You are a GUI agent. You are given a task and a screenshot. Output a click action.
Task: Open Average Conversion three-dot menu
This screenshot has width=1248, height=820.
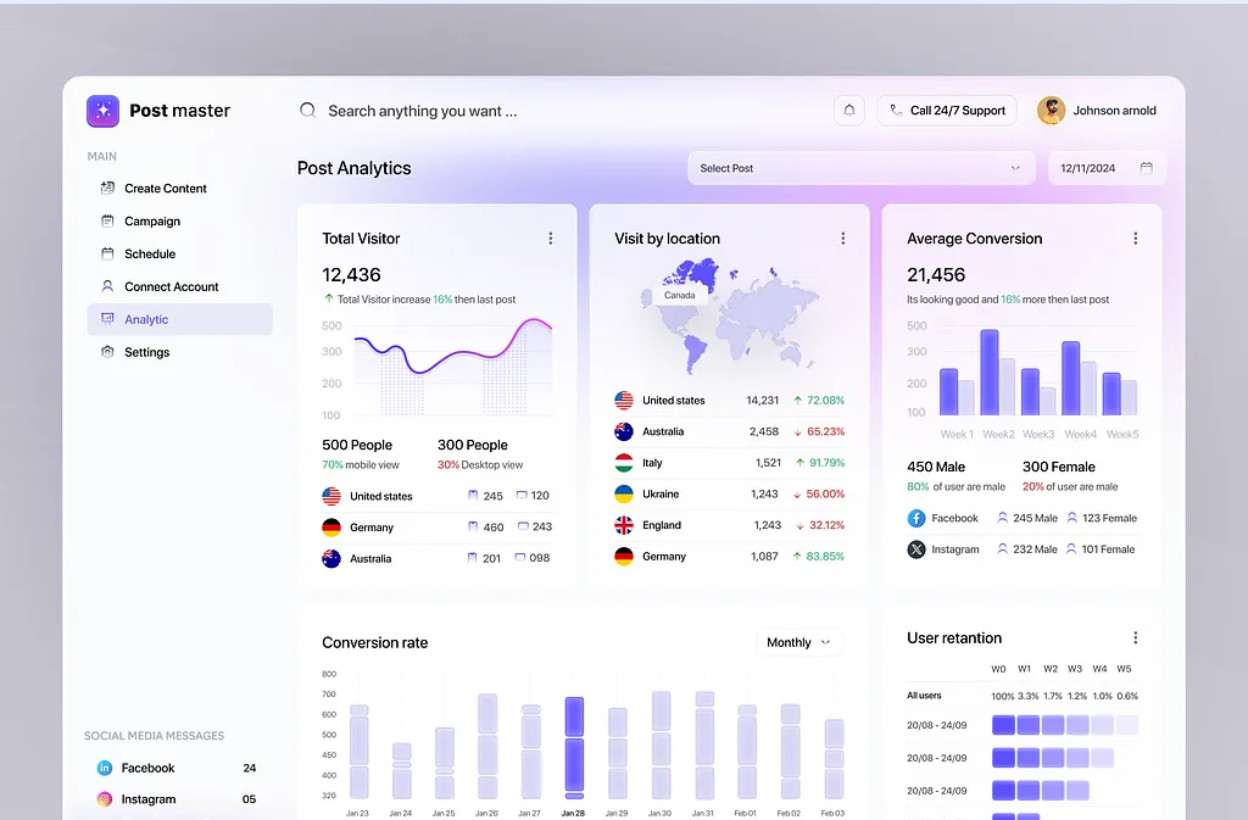point(1135,238)
